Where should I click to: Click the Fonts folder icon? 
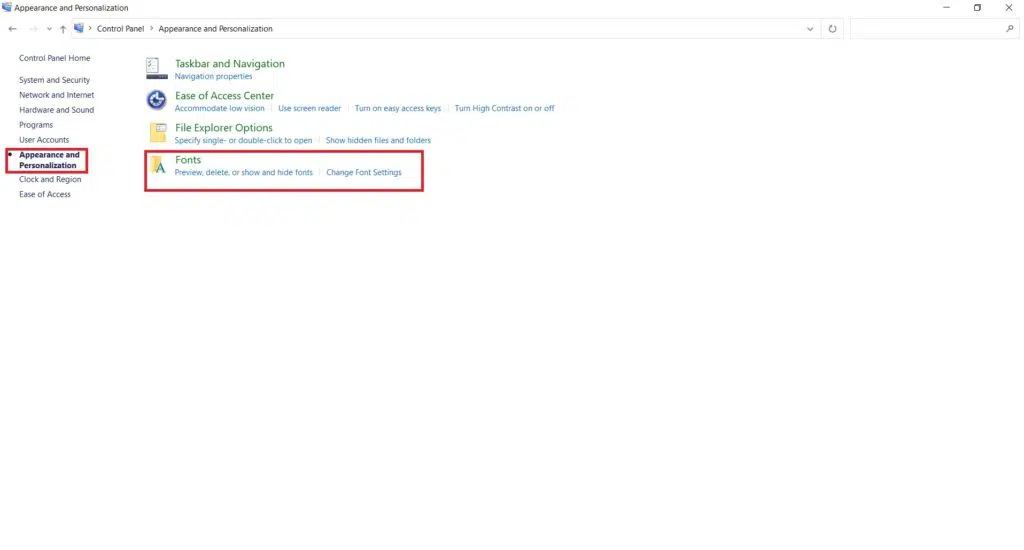point(157,165)
